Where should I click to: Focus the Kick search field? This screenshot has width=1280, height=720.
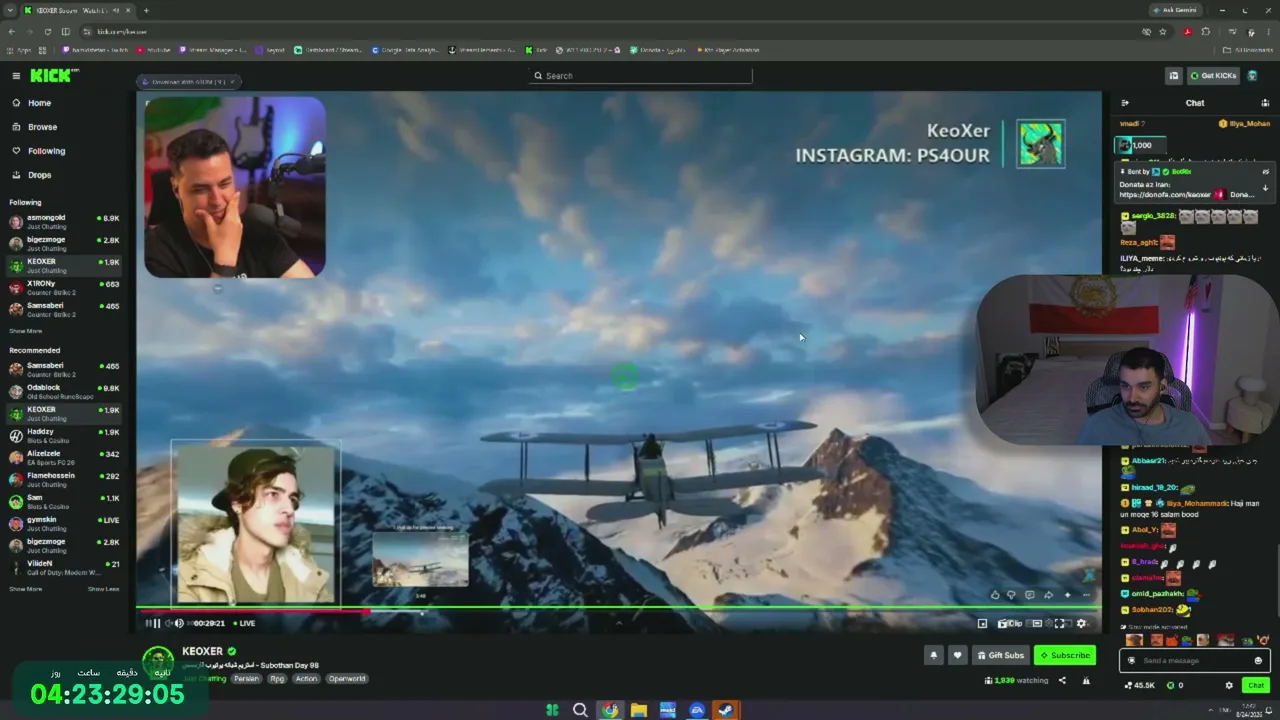tap(642, 76)
